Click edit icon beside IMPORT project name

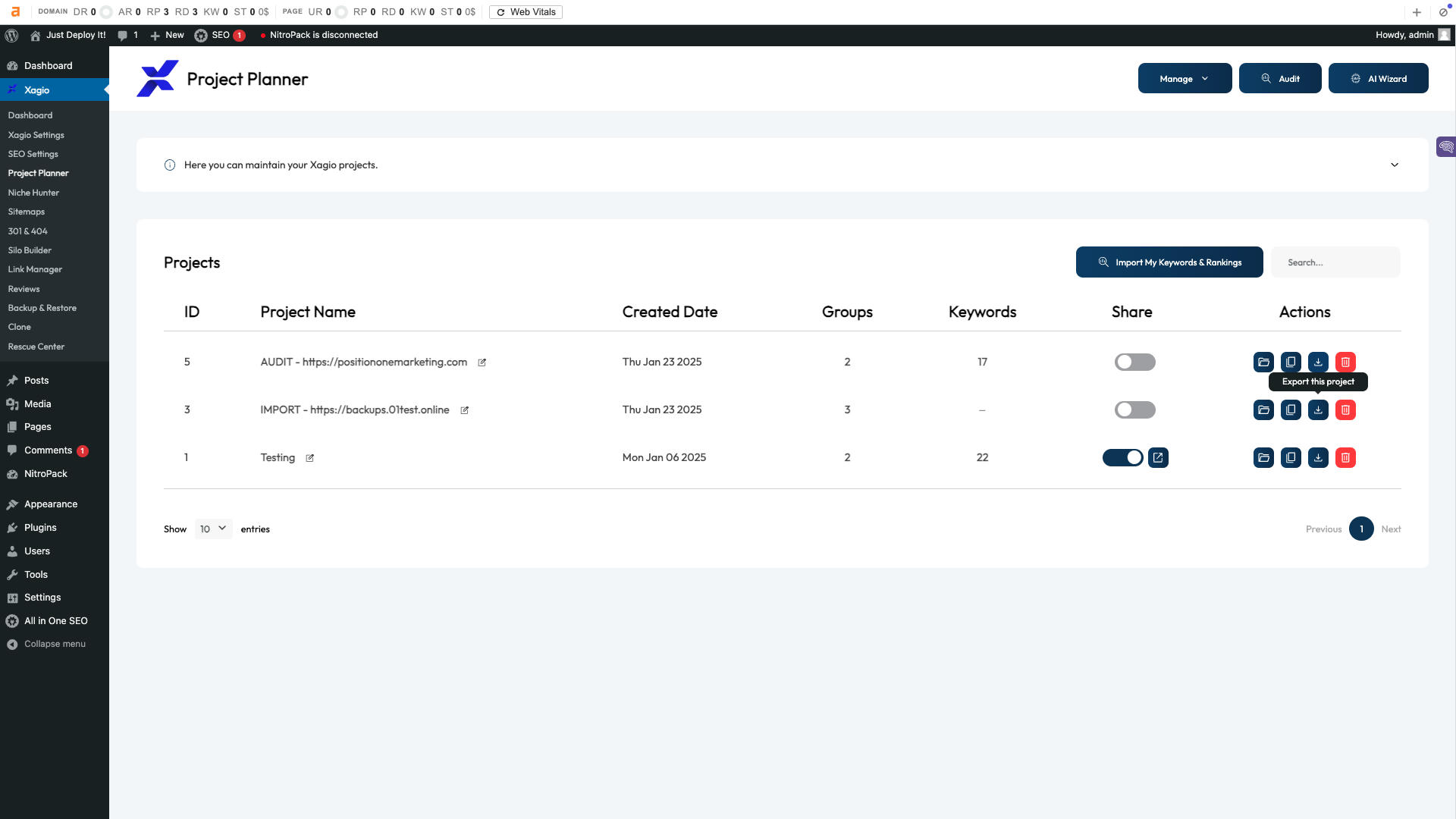click(x=464, y=410)
